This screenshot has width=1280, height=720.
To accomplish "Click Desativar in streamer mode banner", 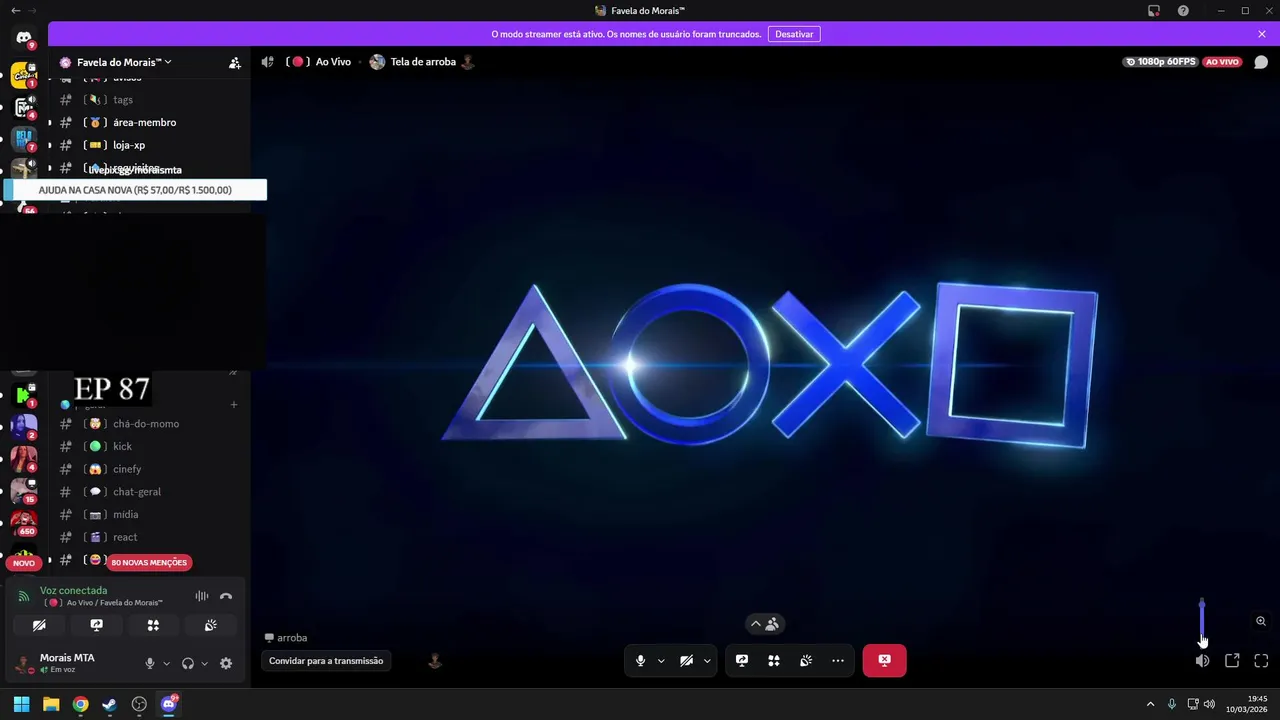I will [x=794, y=34].
